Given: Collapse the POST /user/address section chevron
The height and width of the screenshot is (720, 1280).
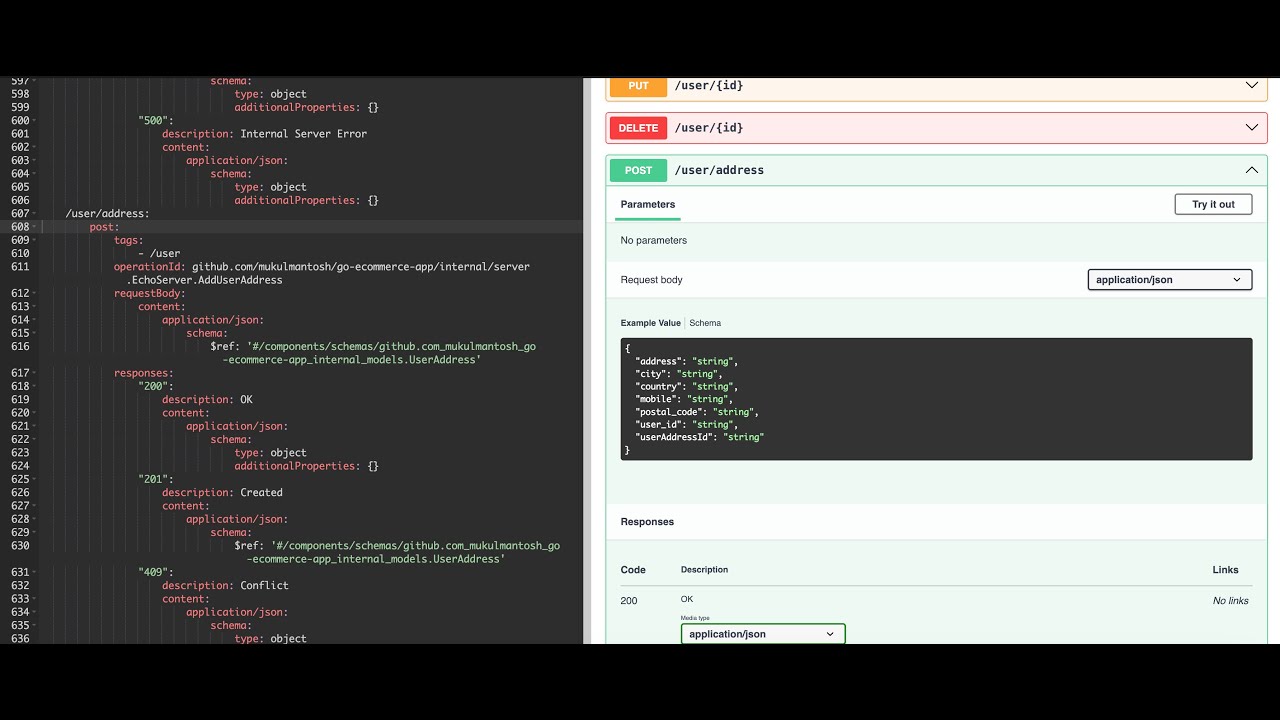Looking at the screenshot, I should (1251, 170).
